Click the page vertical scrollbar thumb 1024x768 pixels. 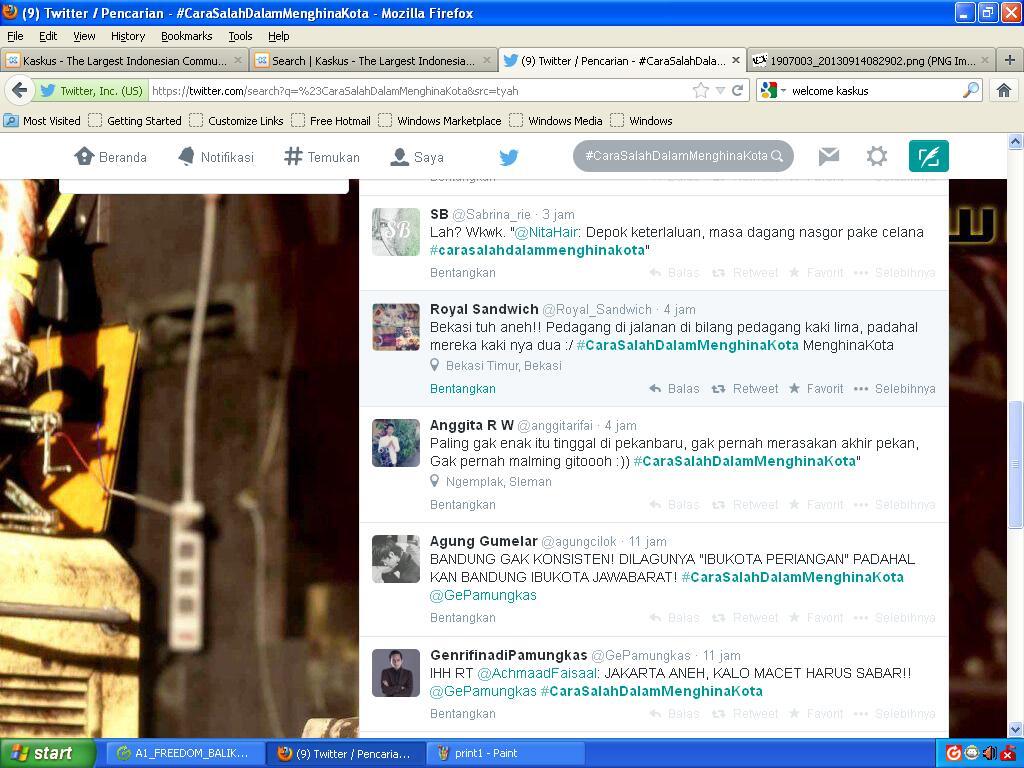click(1015, 464)
